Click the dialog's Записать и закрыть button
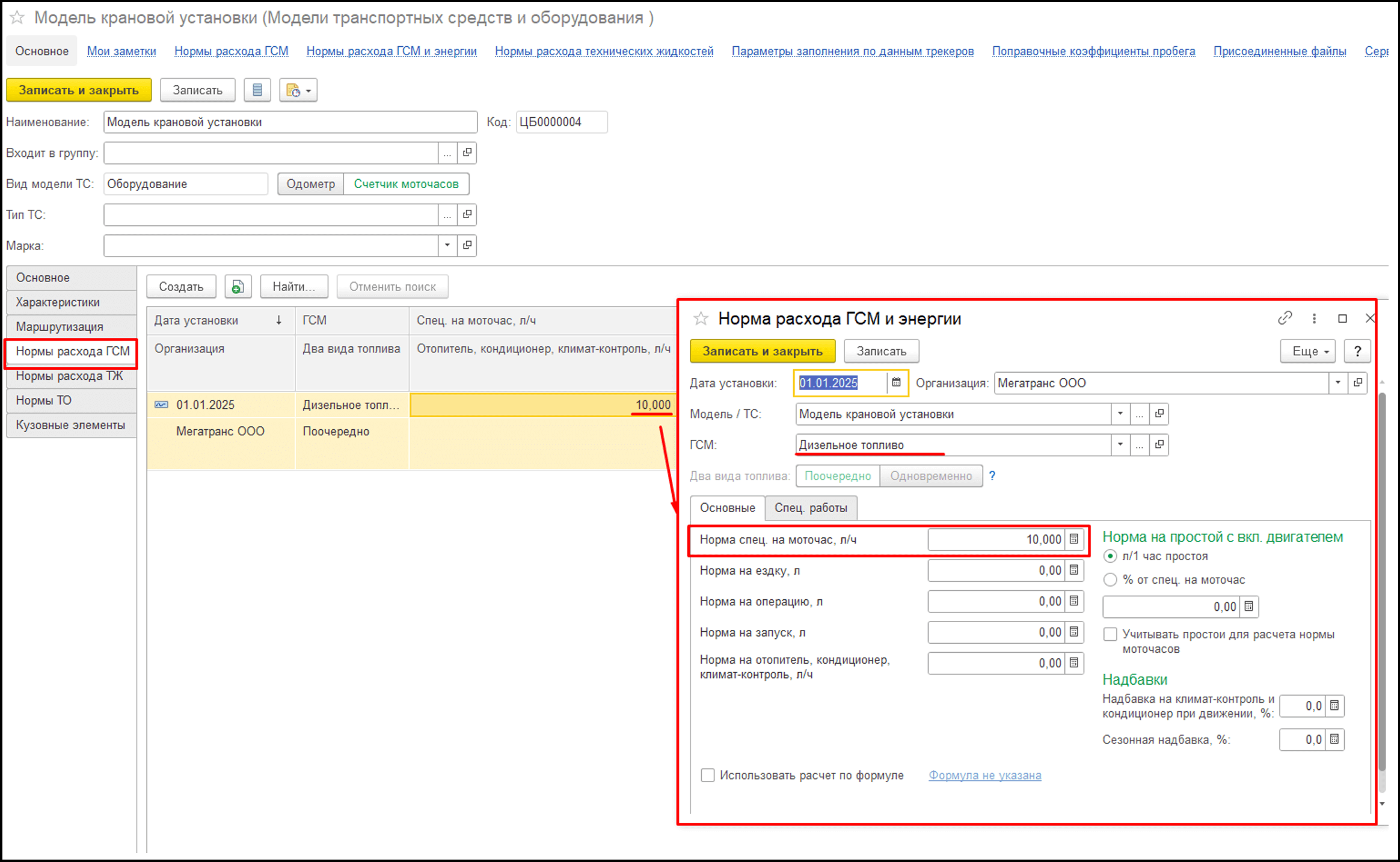 pyautogui.click(x=762, y=351)
